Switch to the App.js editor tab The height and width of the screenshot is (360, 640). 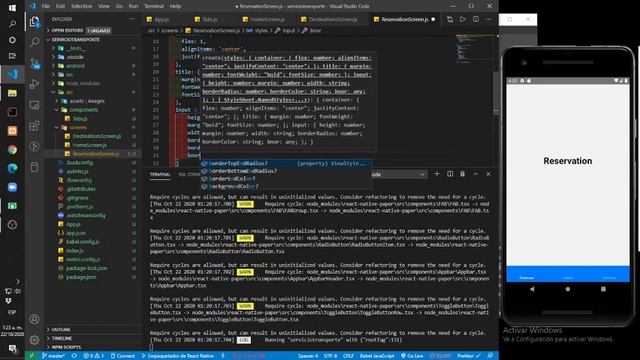[162, 19]
